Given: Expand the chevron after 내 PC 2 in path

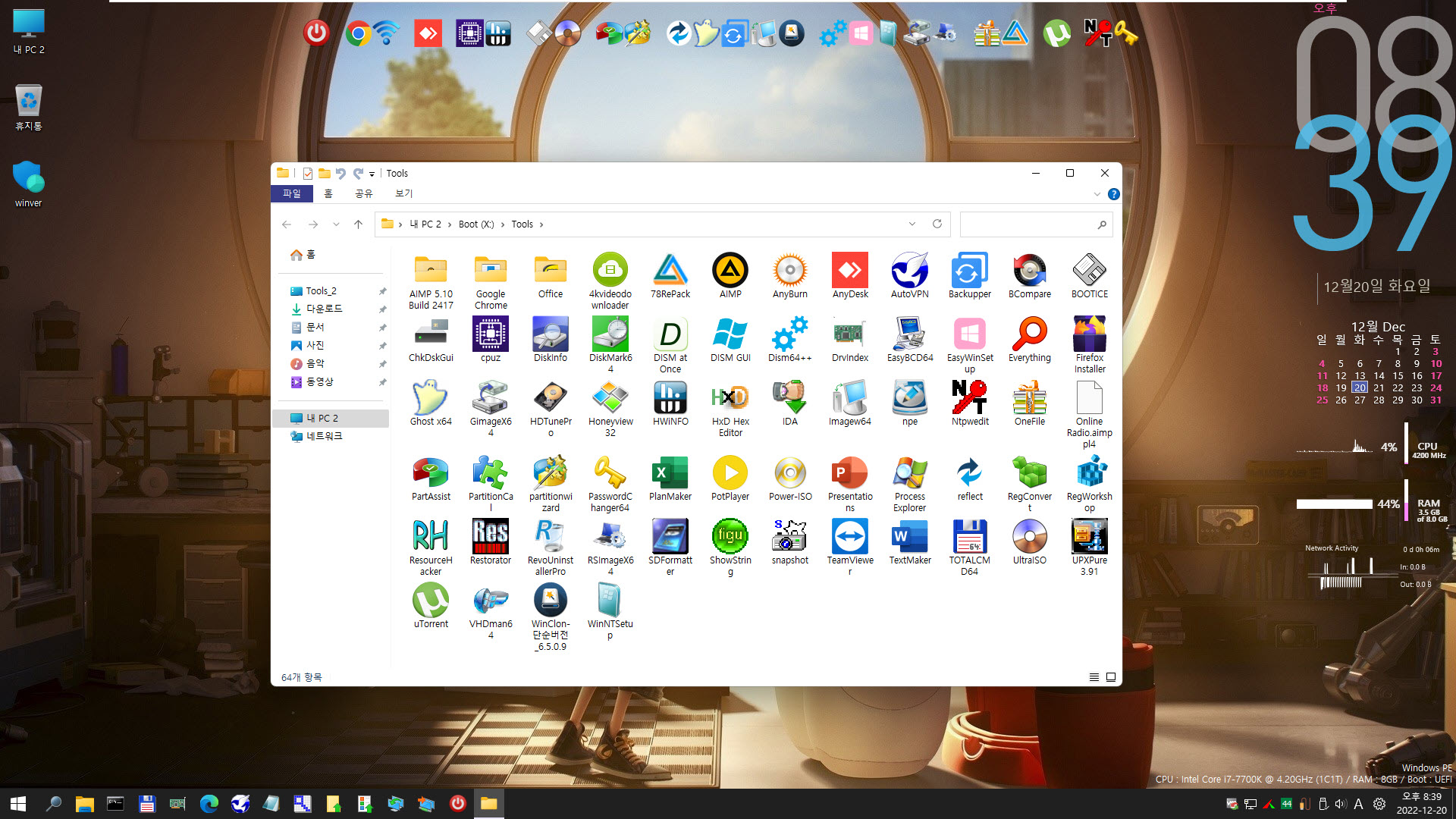Looking at the screenshot, I should [x=450, y=224].
